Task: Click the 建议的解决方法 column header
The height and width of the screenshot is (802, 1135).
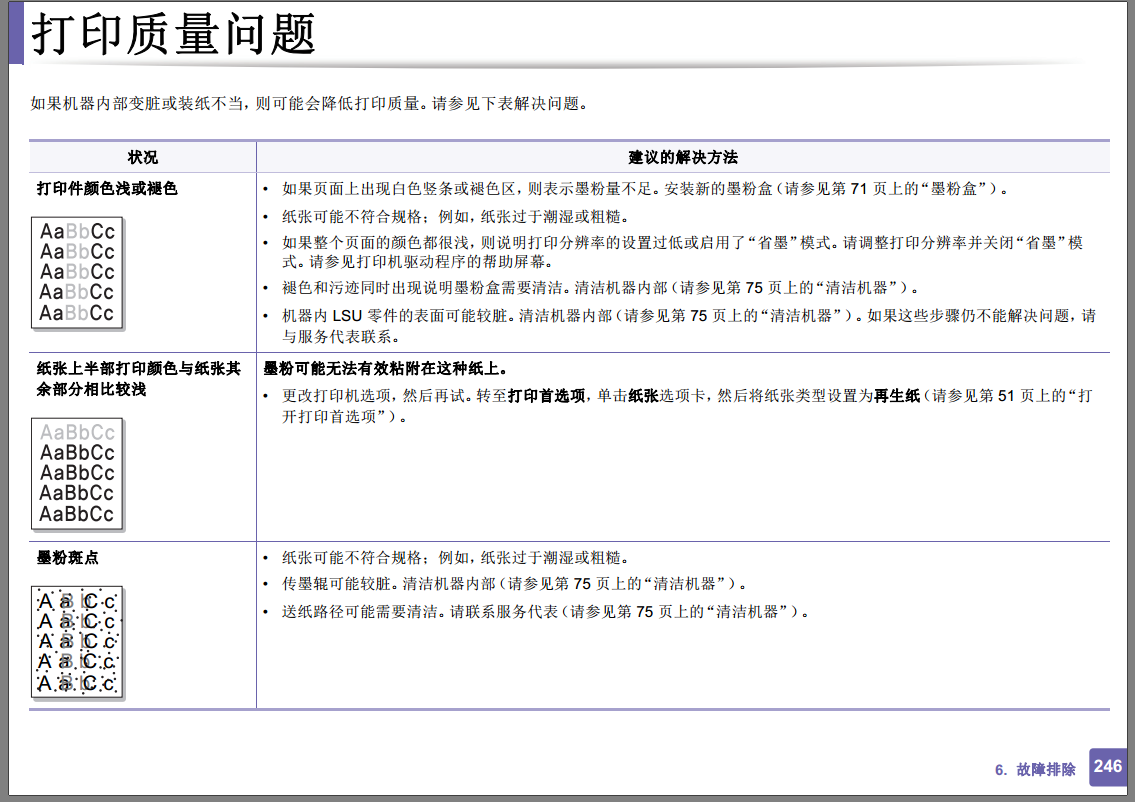Action: [683, 157]
